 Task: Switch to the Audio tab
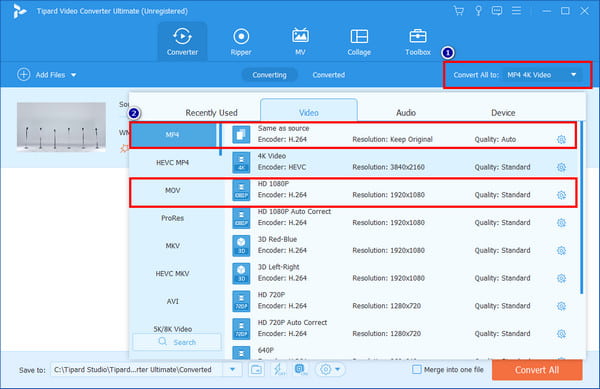[x=406, y=113]
